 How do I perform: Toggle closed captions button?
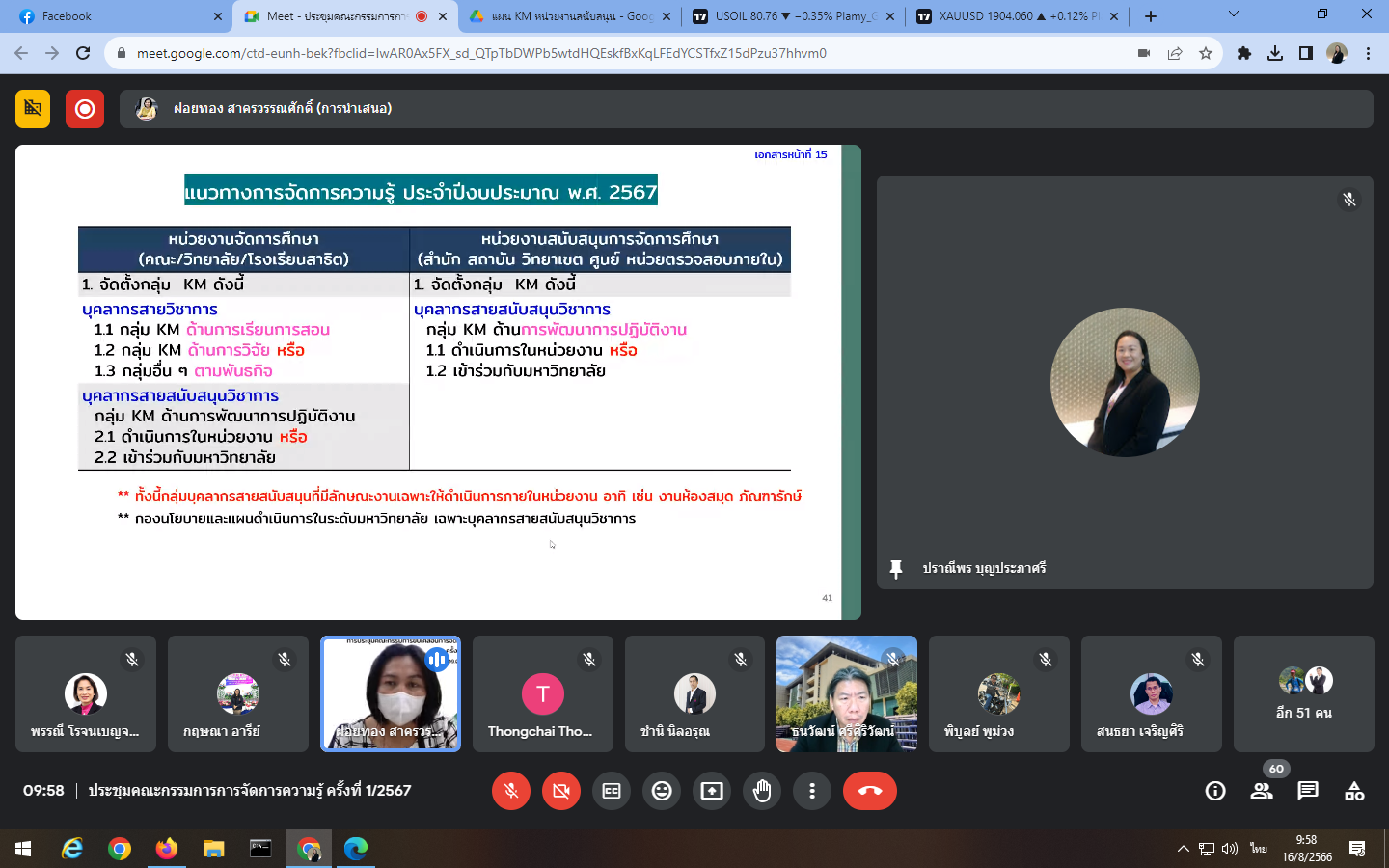tap(612, 791)
